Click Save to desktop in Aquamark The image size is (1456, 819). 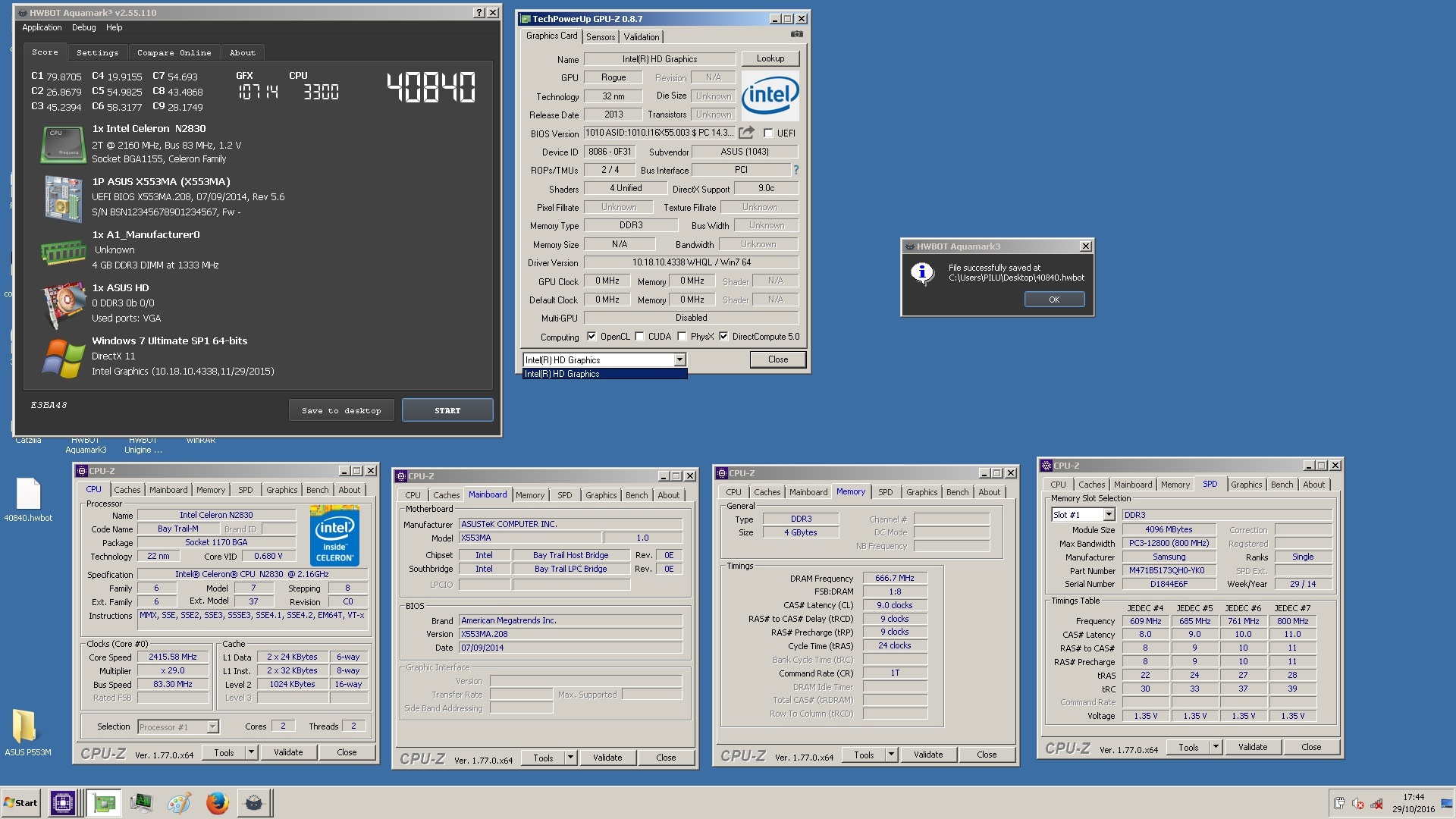(341, 410)
